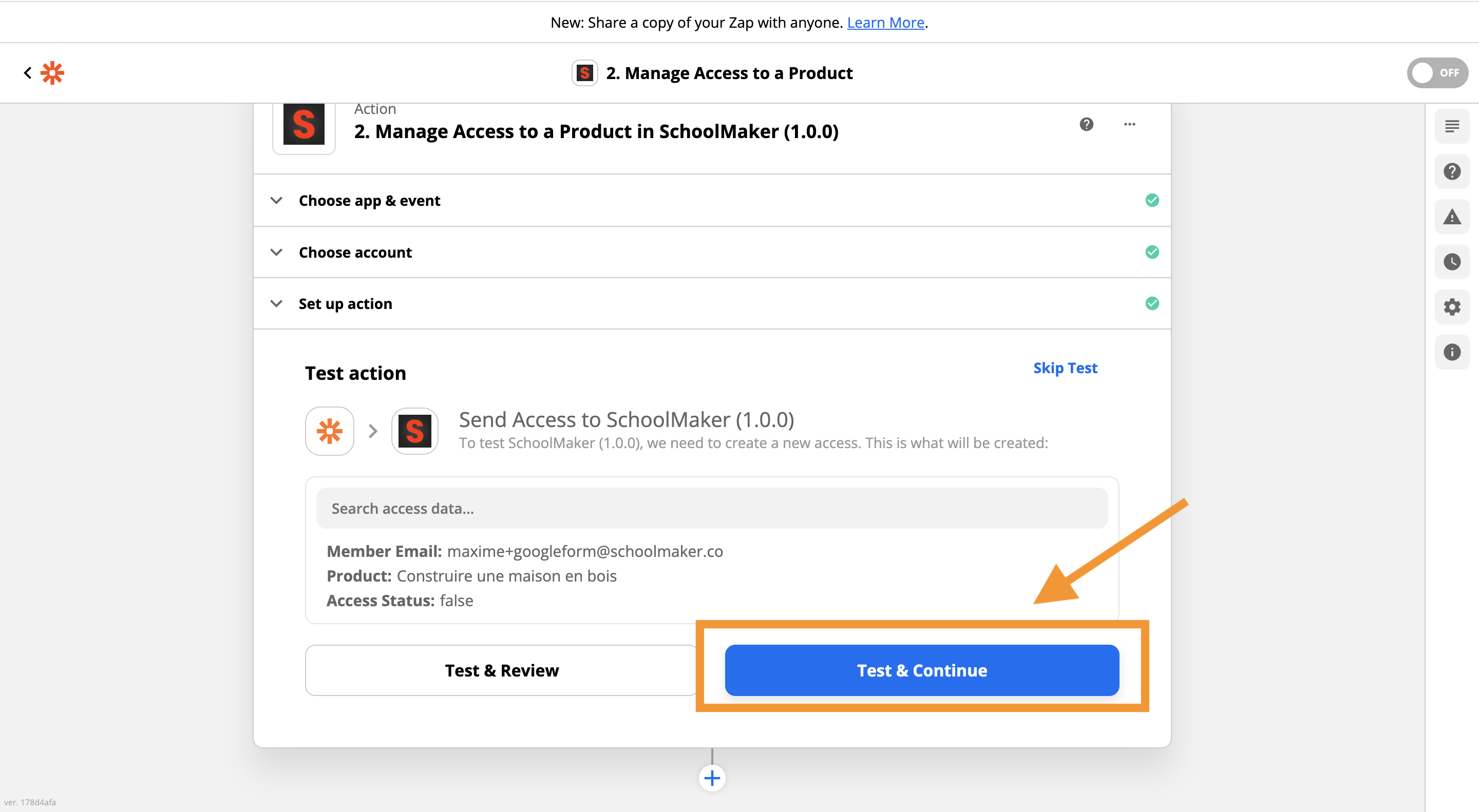Expand the Choose account section
Image resolution: width=1479 pixels, height=812 pixels.
click(x=355, y=253)
